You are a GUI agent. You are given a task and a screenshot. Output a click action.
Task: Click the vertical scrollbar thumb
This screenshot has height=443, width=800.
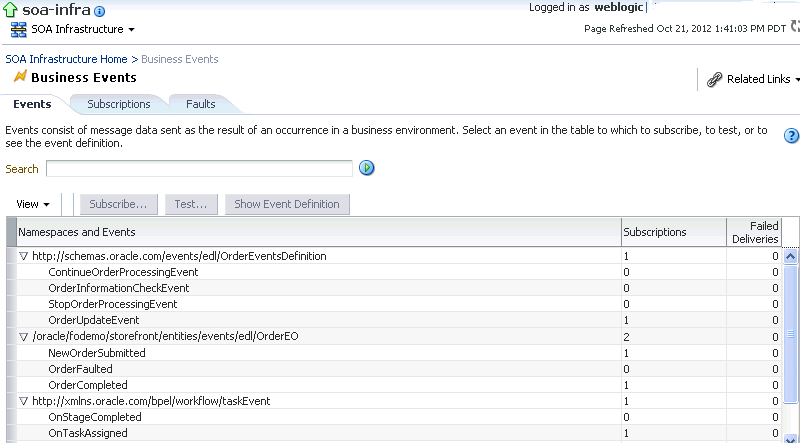point(790,333)
